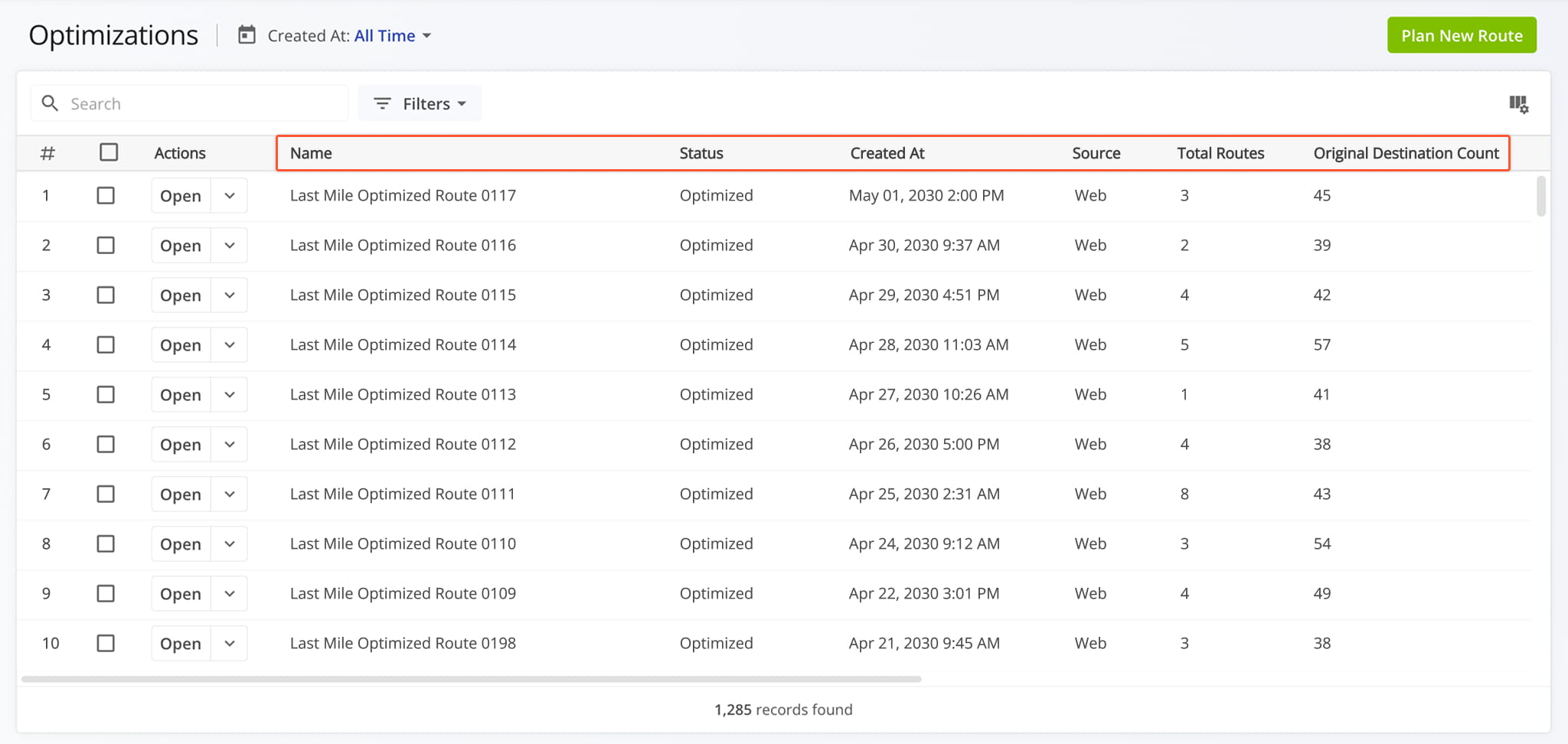Click destination count 57
This screenshot has height=744, width=1568.
[x=1322, y=344]
